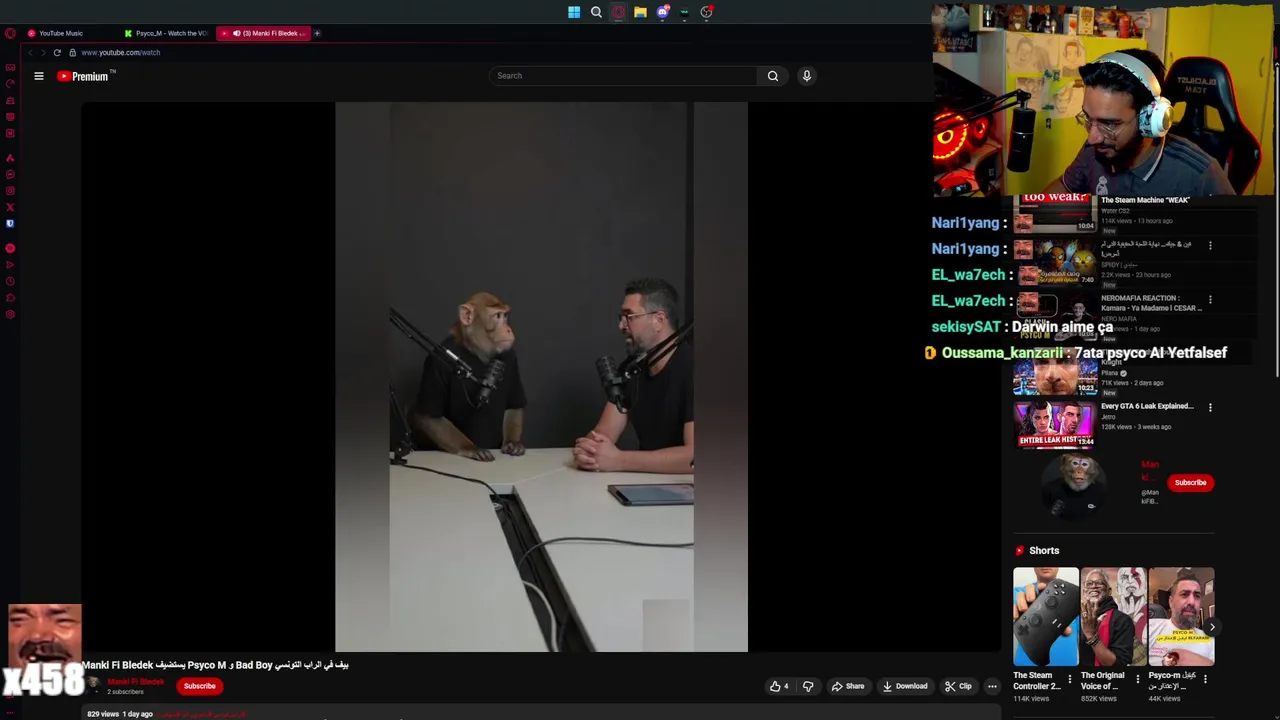This screenshot has width=1280, height=720.
Task: Open the NEROMAFIA REACTION recommended video
Action: [1151, 303]
